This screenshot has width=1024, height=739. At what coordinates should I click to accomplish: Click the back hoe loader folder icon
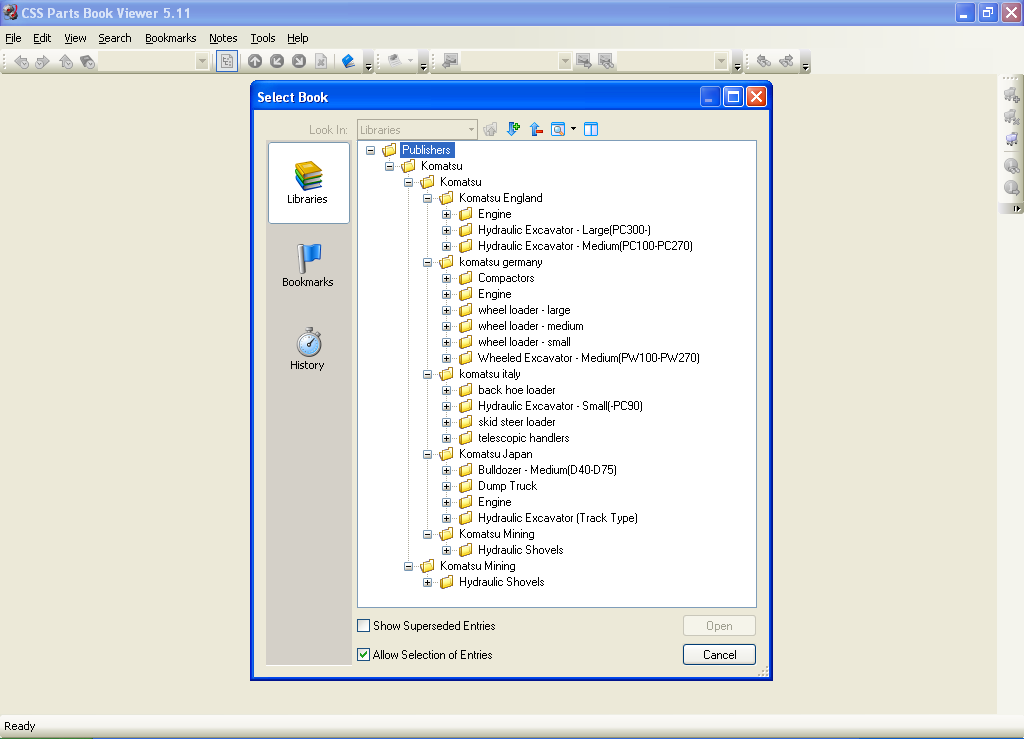[466, 390]
